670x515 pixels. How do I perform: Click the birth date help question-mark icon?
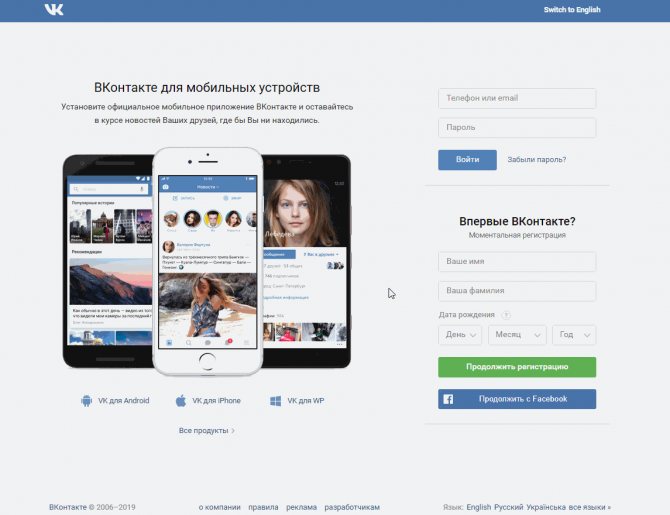tap(506, 315)
